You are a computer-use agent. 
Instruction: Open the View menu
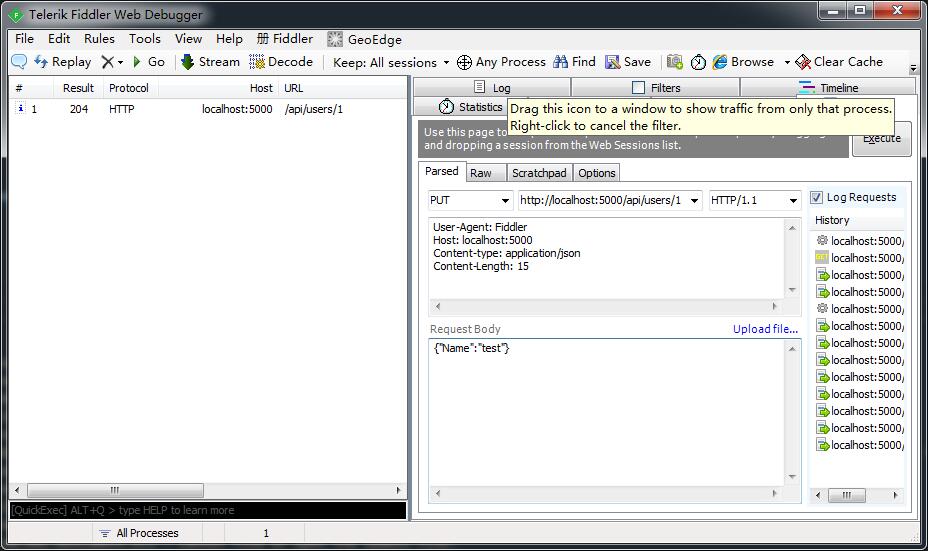tap(188, 39)
